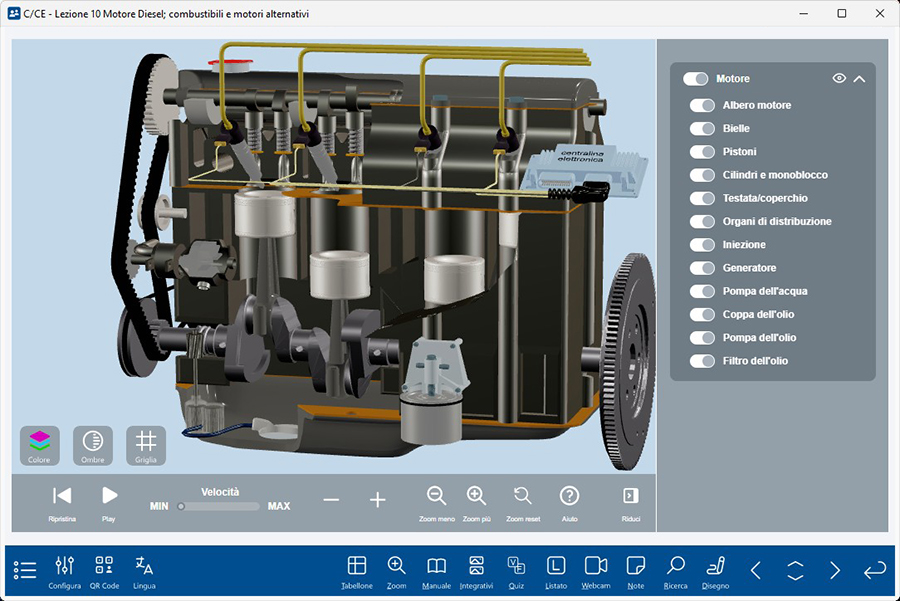The width and height of the screenshot is (900, 601).
Task: Open the QR Code tool
Action: pos(104,566)
